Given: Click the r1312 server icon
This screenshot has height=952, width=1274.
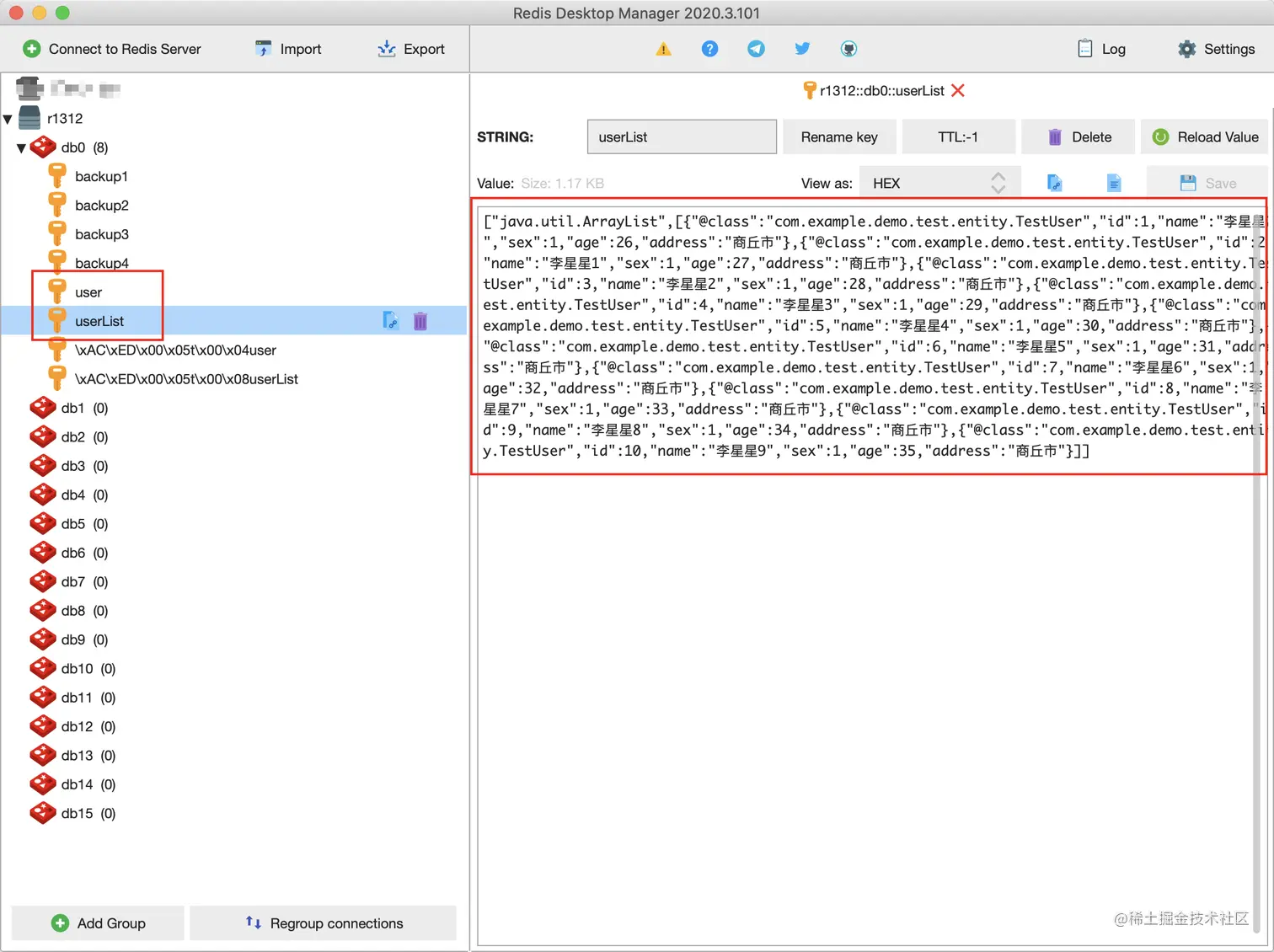Looking at the screenshot, I should (29, 118).
